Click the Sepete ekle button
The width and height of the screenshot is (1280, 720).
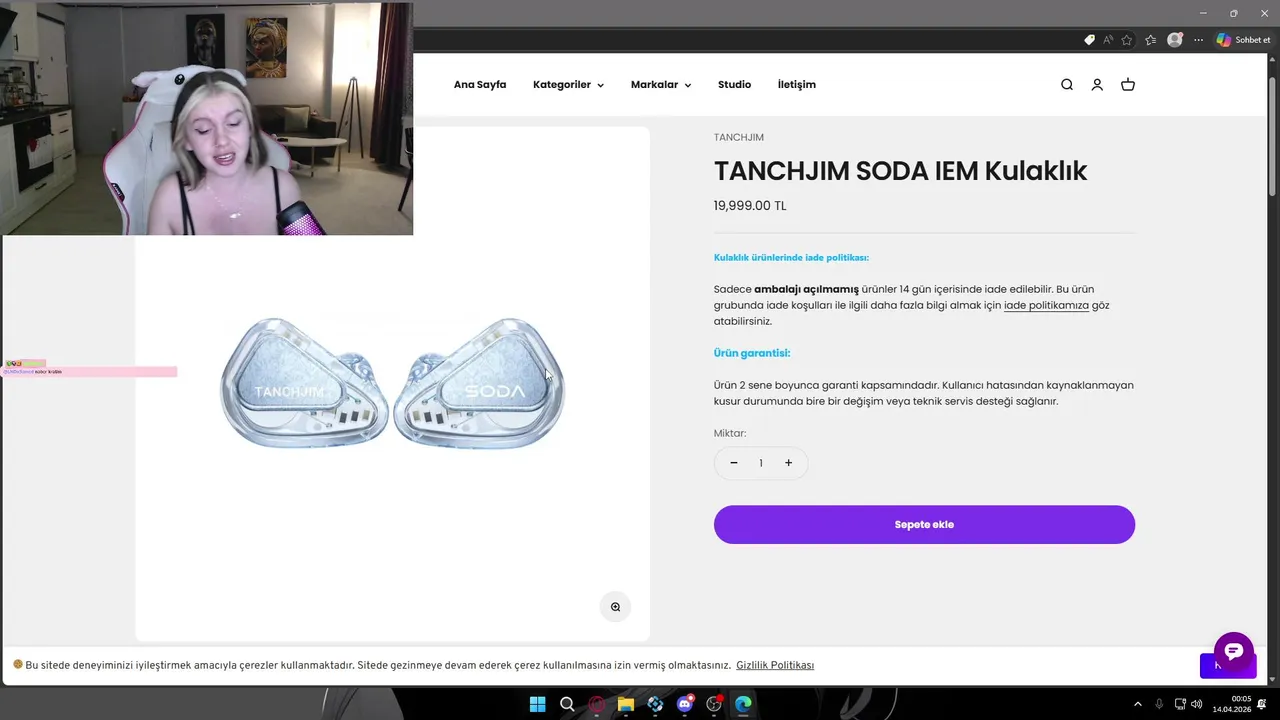click(x=924, y=525)
